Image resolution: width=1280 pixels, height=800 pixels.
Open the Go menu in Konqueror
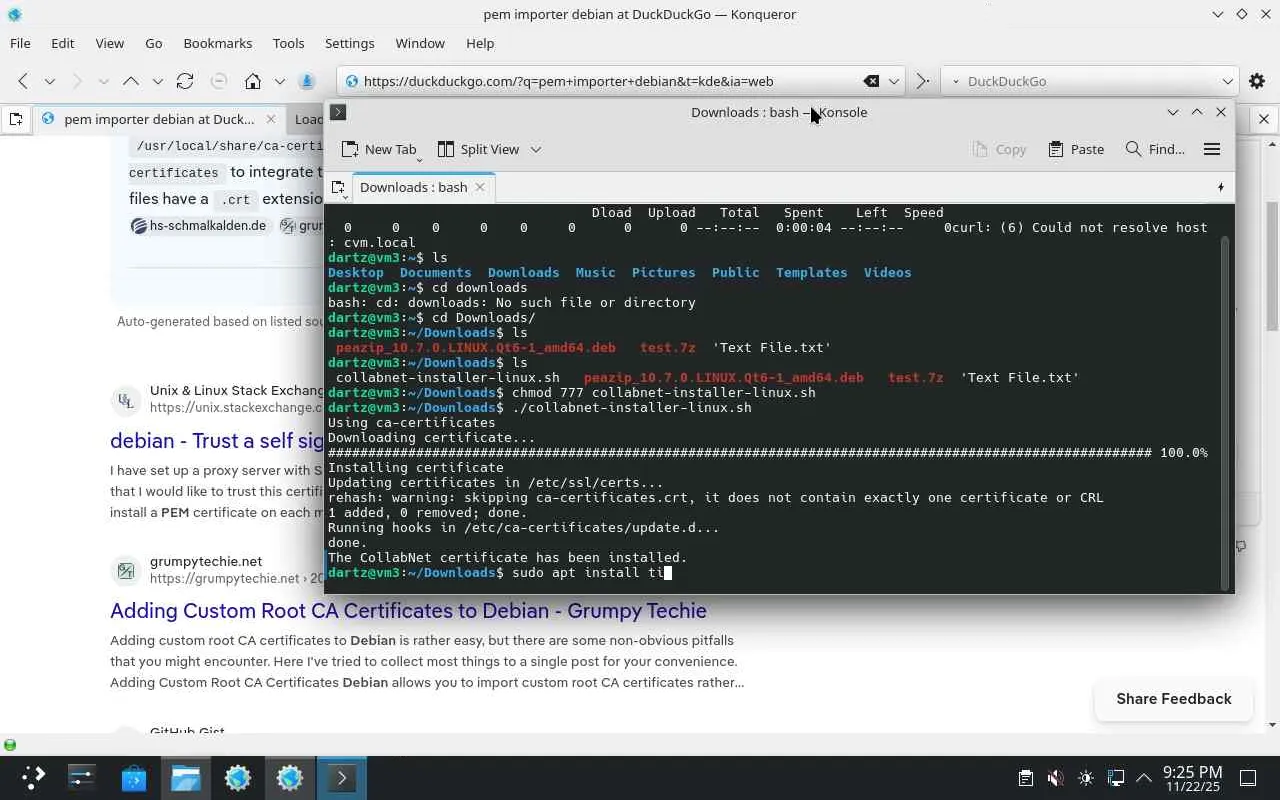[154, 43]
